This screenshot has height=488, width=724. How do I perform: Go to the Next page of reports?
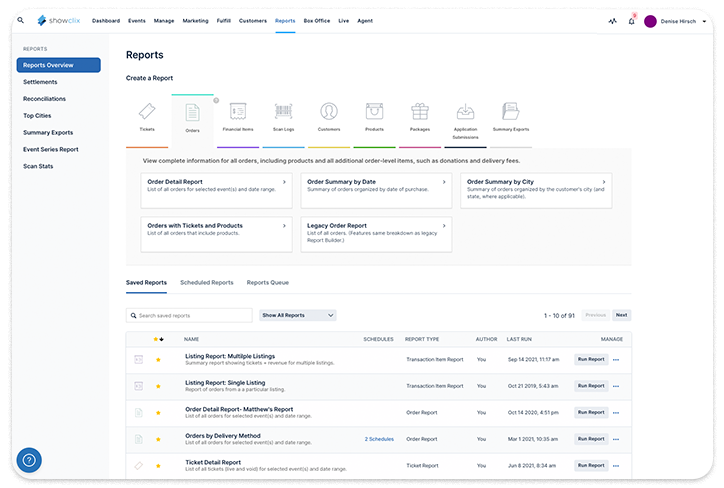(x=621, y=315)
